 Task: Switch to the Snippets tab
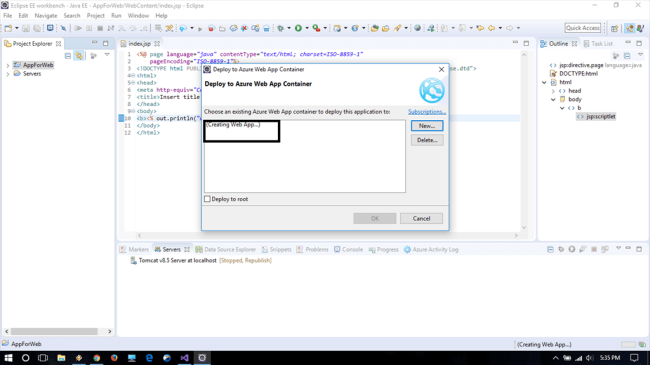click(276, 249)
